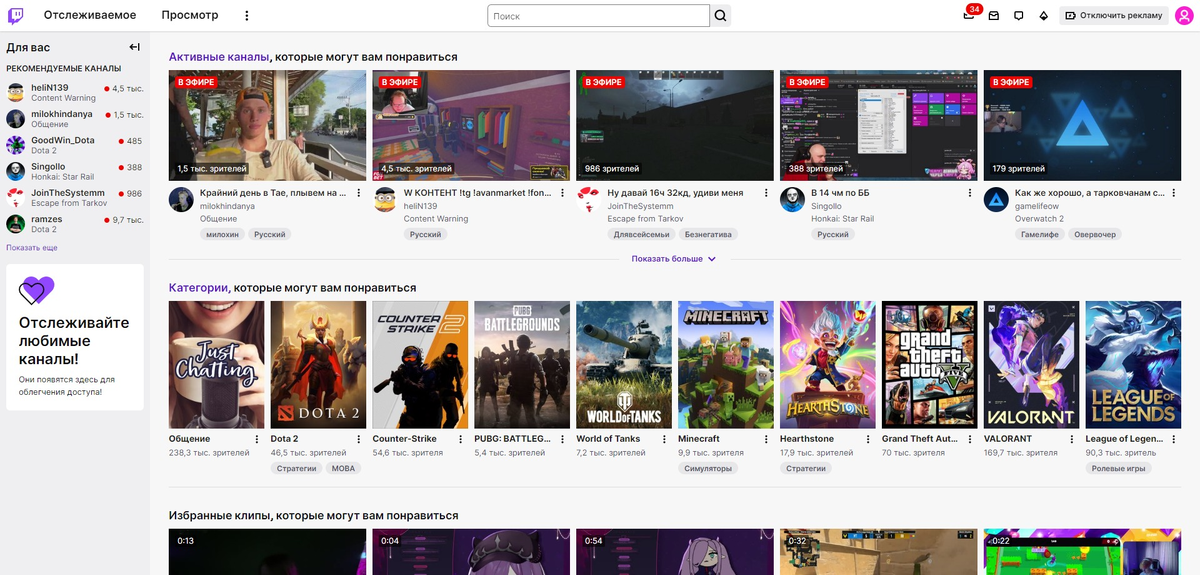Open the VALORANT category cover
This screenshot has width=1200, height=575.
[x=1033, y=365]
